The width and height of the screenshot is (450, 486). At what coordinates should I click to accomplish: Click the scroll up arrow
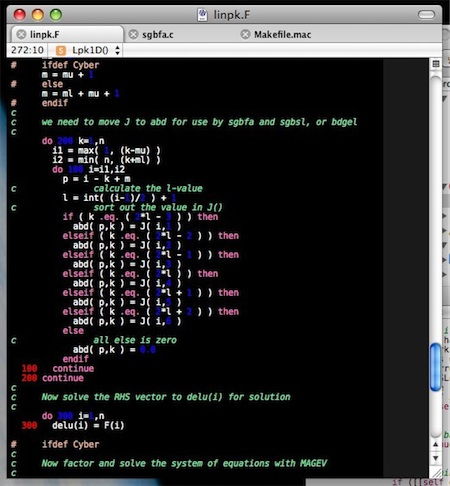tap(436, 444)
